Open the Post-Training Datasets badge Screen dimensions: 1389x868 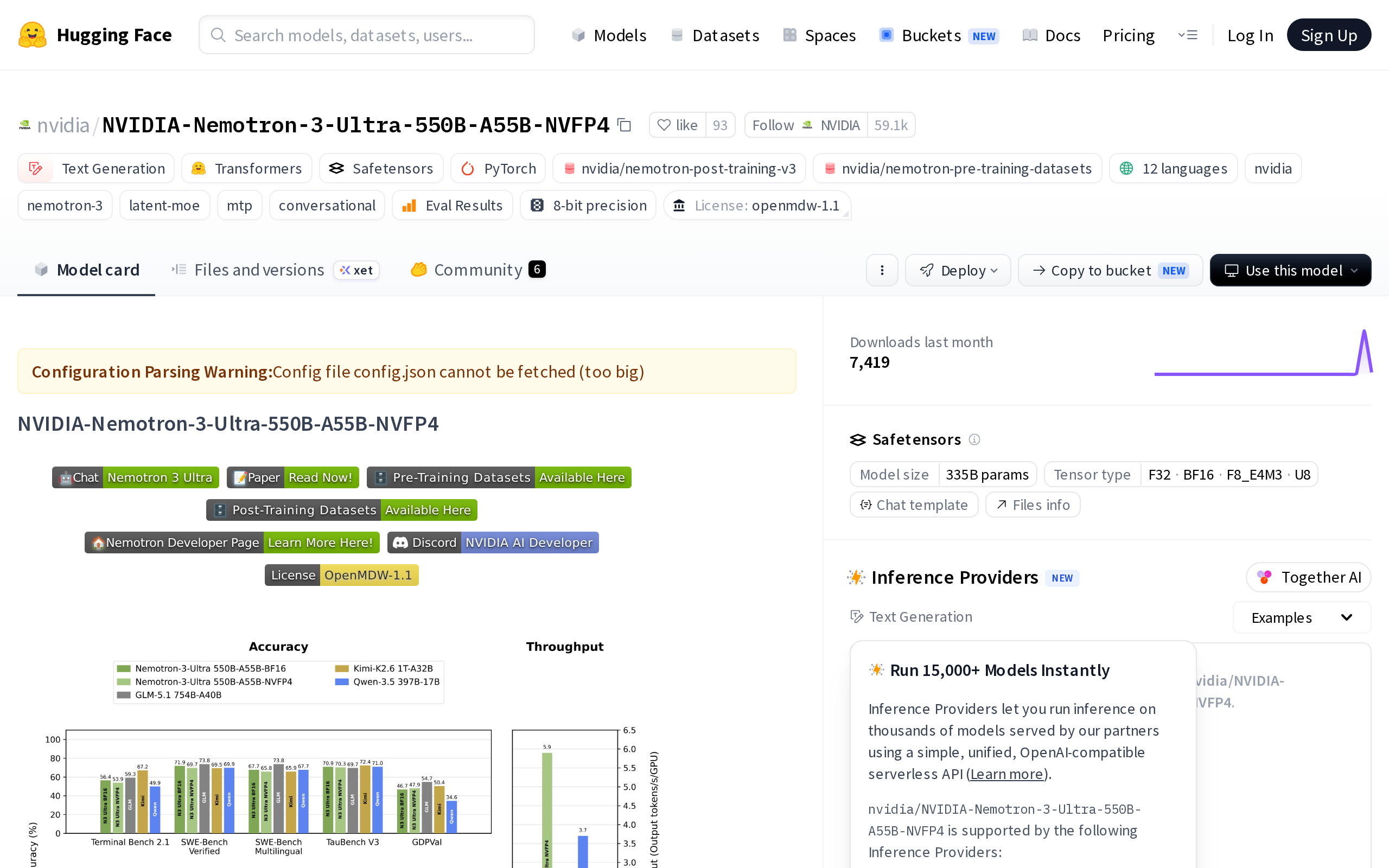tap(341, 510)
